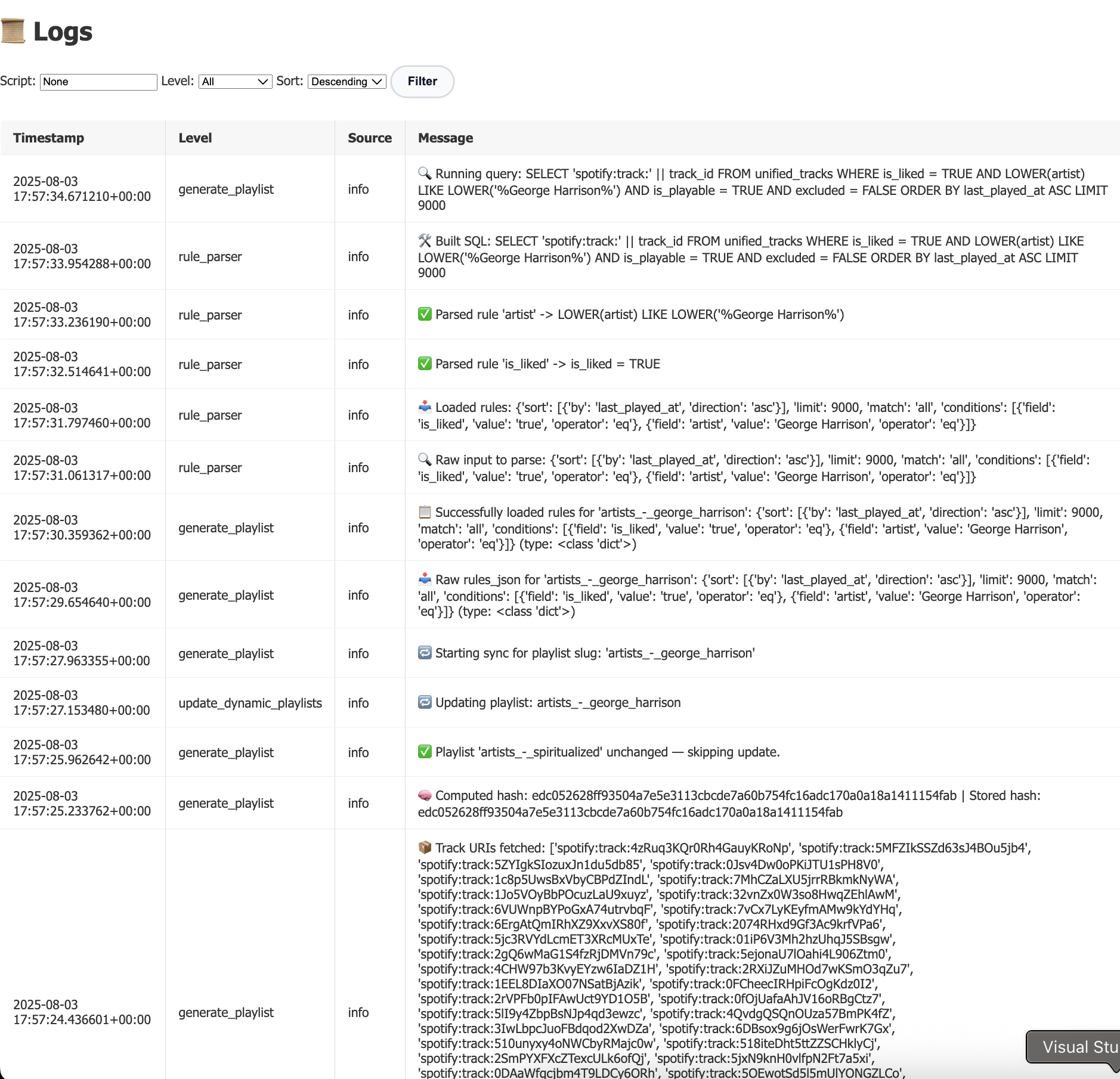
Task: Click brain icon in Computed hash entry
Action: coord(424,795)
